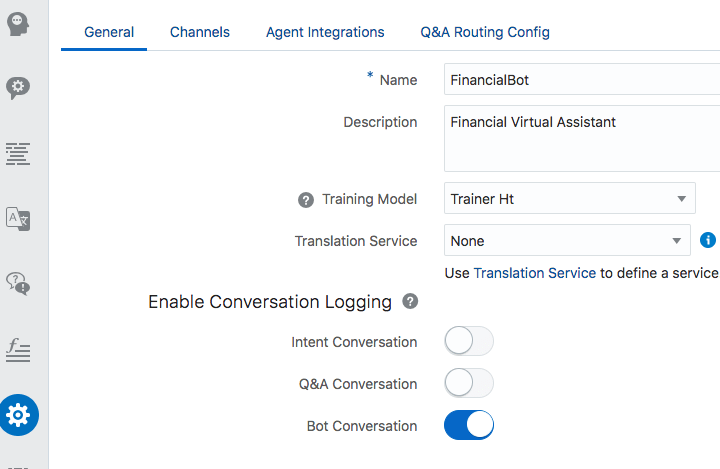
Task: Click the blue Settings gear icon
Action: (x=18, y=414)
